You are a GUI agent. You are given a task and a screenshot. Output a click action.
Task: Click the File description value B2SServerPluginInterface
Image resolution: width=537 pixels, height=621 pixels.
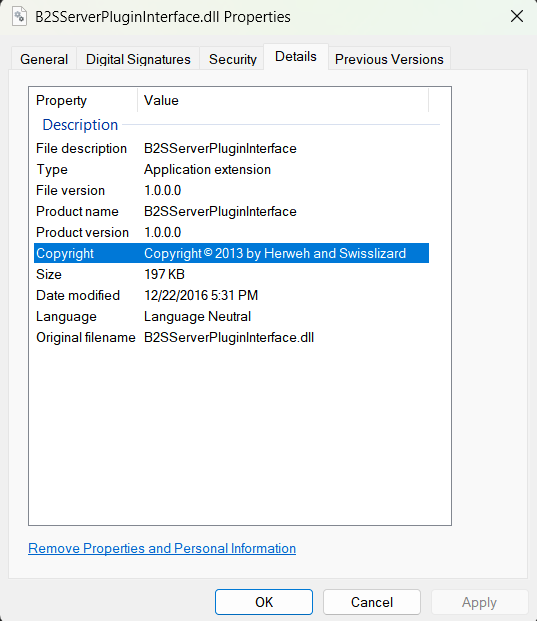coord(220,149)
